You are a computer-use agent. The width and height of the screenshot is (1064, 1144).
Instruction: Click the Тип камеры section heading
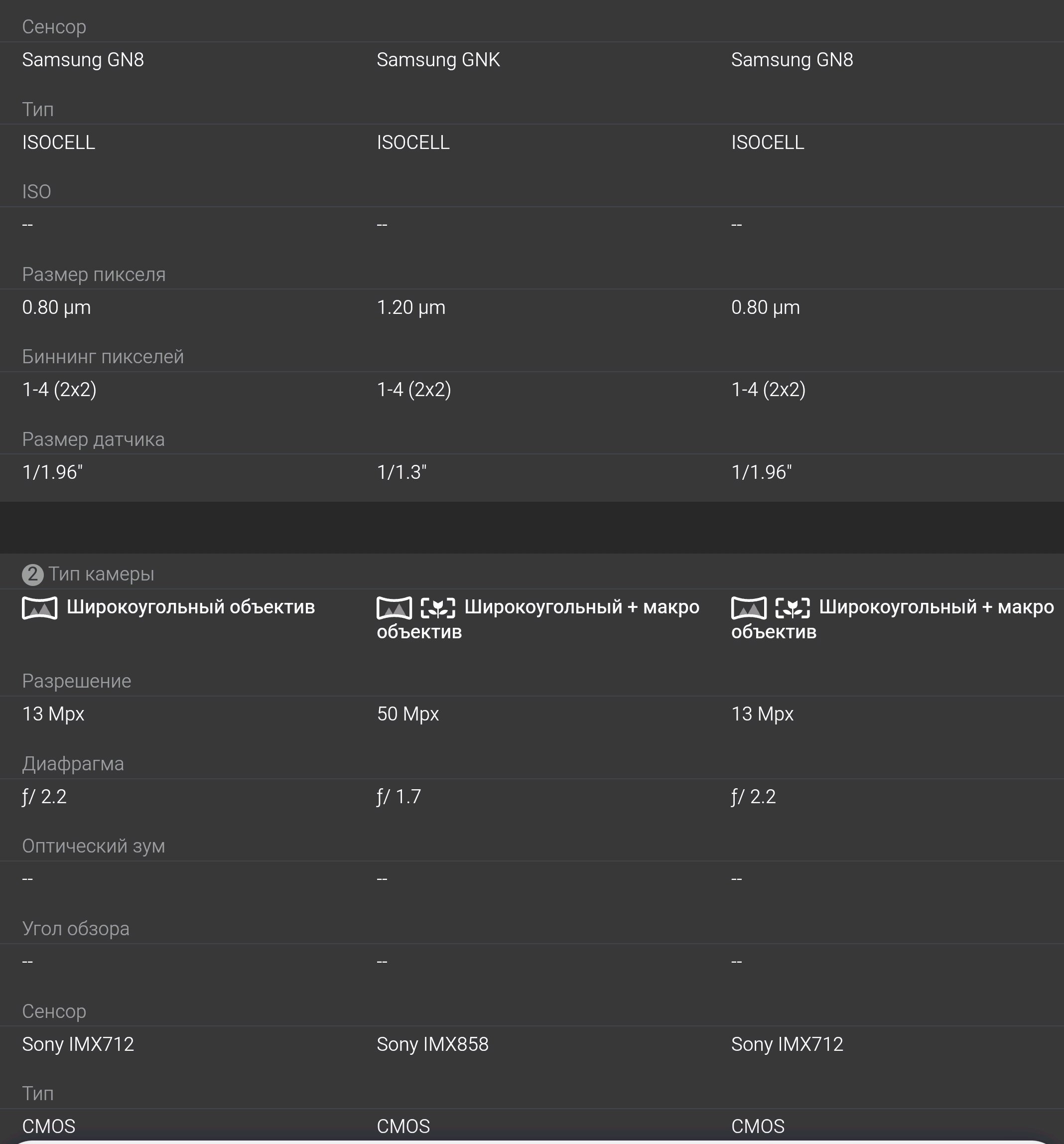click(x=101, y=574)
